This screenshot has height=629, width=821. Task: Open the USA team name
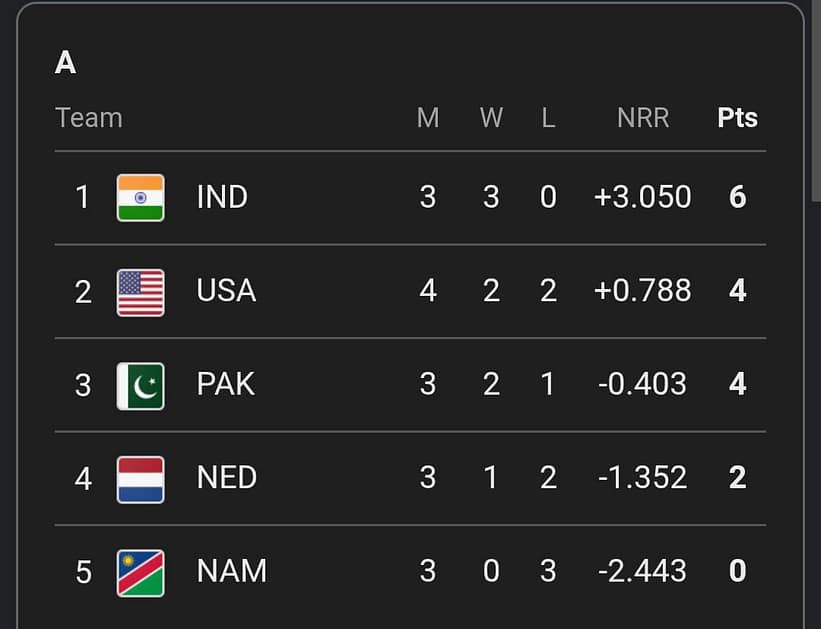226,291
